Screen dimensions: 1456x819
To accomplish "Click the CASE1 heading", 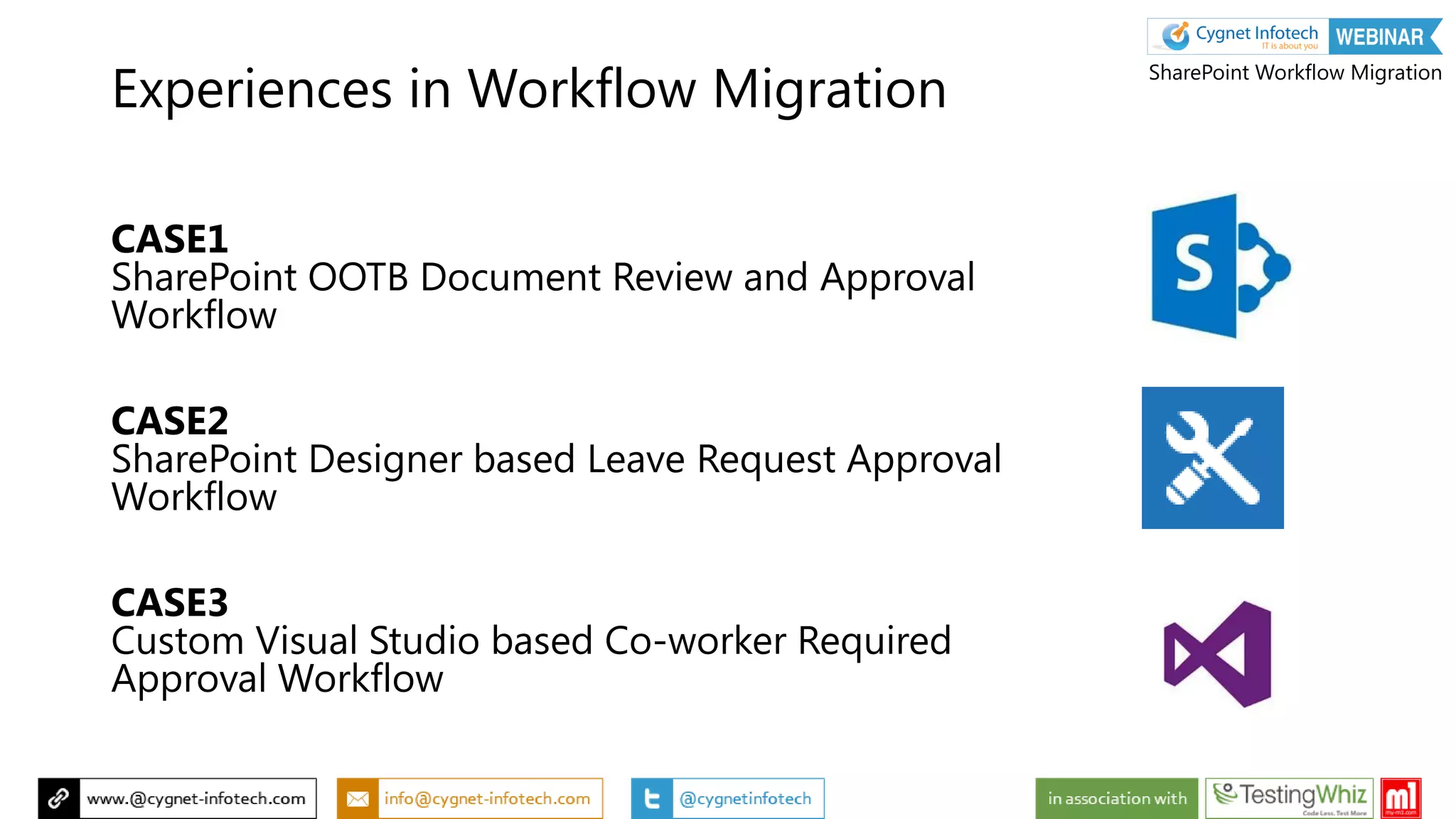I will tap(170, 239).
